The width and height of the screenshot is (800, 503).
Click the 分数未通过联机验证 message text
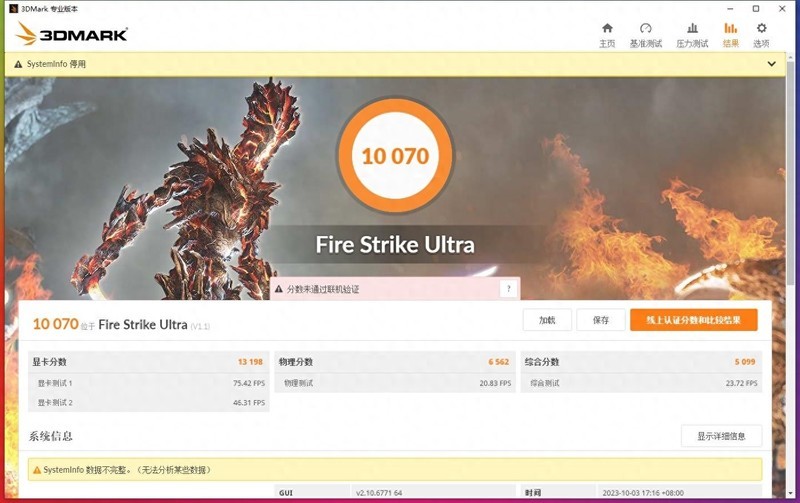pos(323,289)
